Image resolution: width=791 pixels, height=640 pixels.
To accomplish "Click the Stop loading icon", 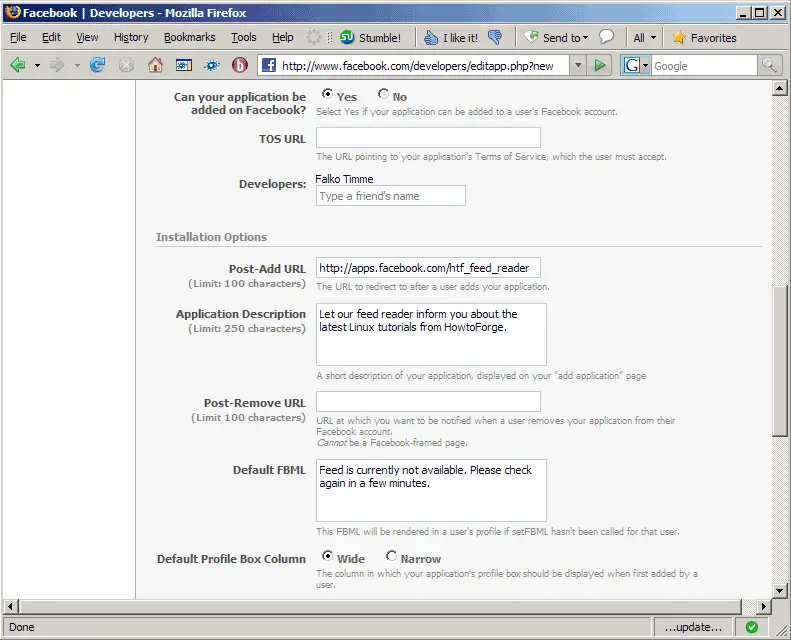I will coord(126,65).
